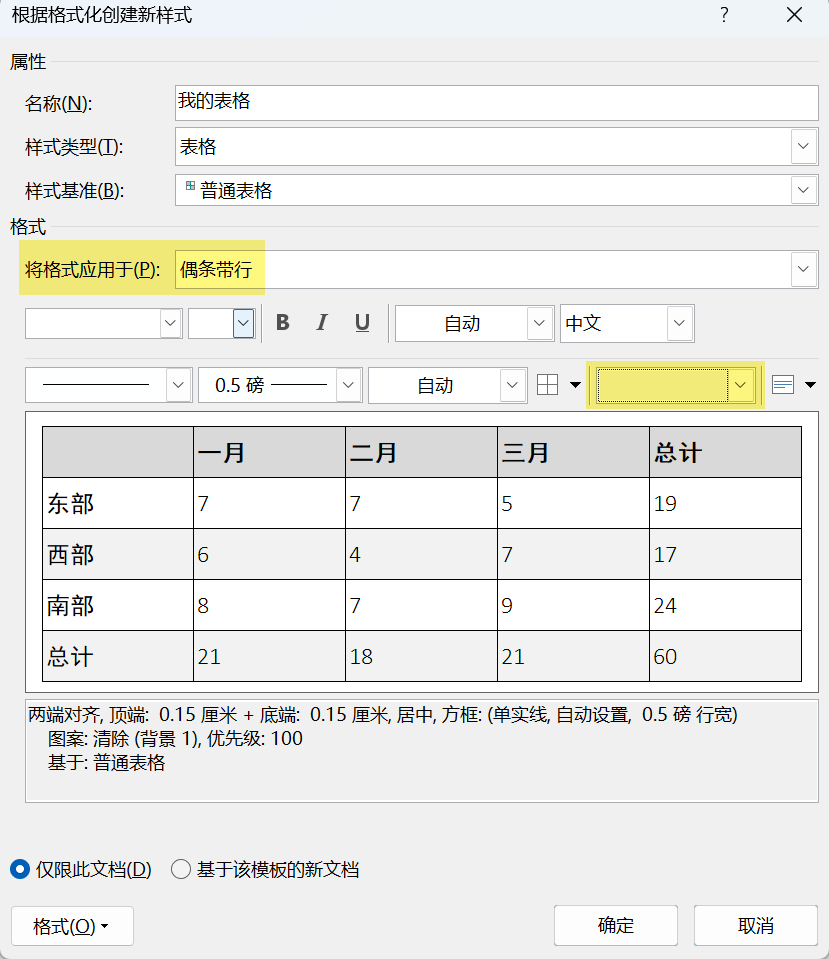The width and height of the screenshot is (829, 959).
Task: Open 格式(O) menu button
Action: [x=72, y=926]
